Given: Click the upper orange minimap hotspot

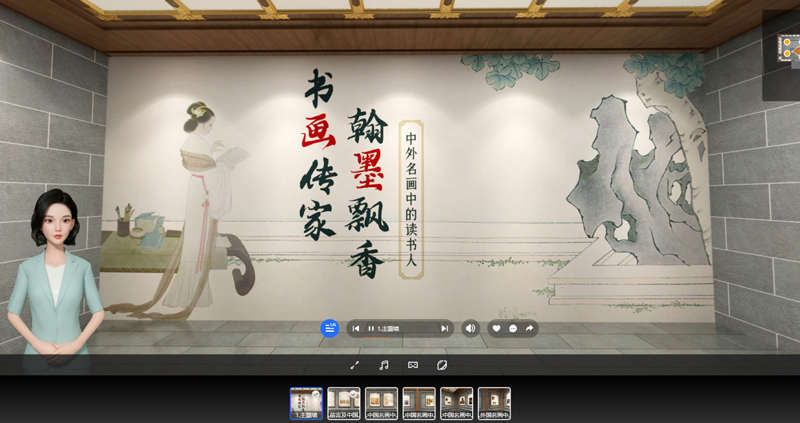Looking at the screenshot, I should tap(787, 42).
